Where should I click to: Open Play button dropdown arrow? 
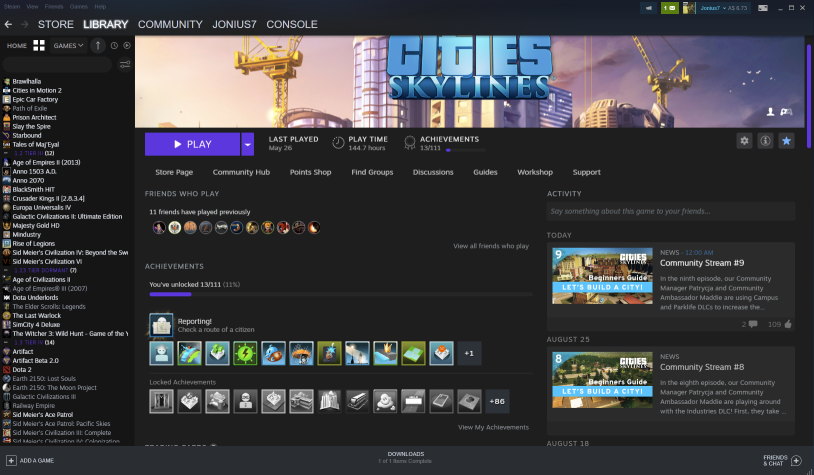point(248,144)
